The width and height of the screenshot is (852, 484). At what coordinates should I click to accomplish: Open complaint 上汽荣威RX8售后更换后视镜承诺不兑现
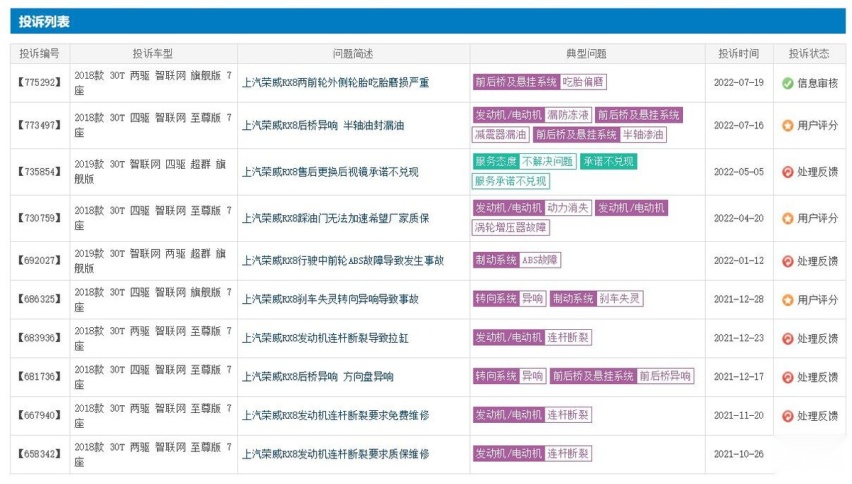click(330, 172)
